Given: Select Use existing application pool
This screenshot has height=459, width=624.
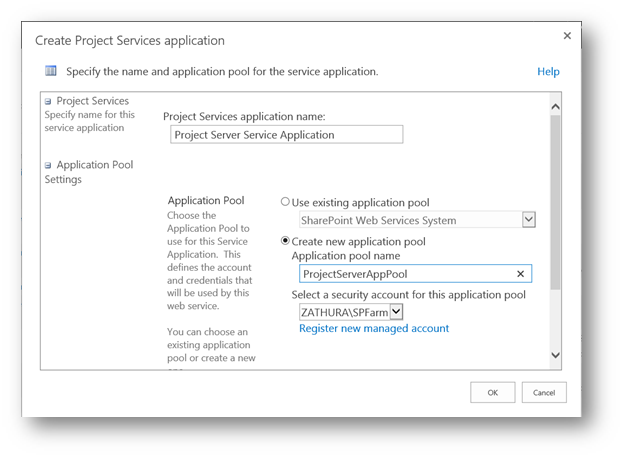Looking at the screenshot, I should tap(285, 202).
